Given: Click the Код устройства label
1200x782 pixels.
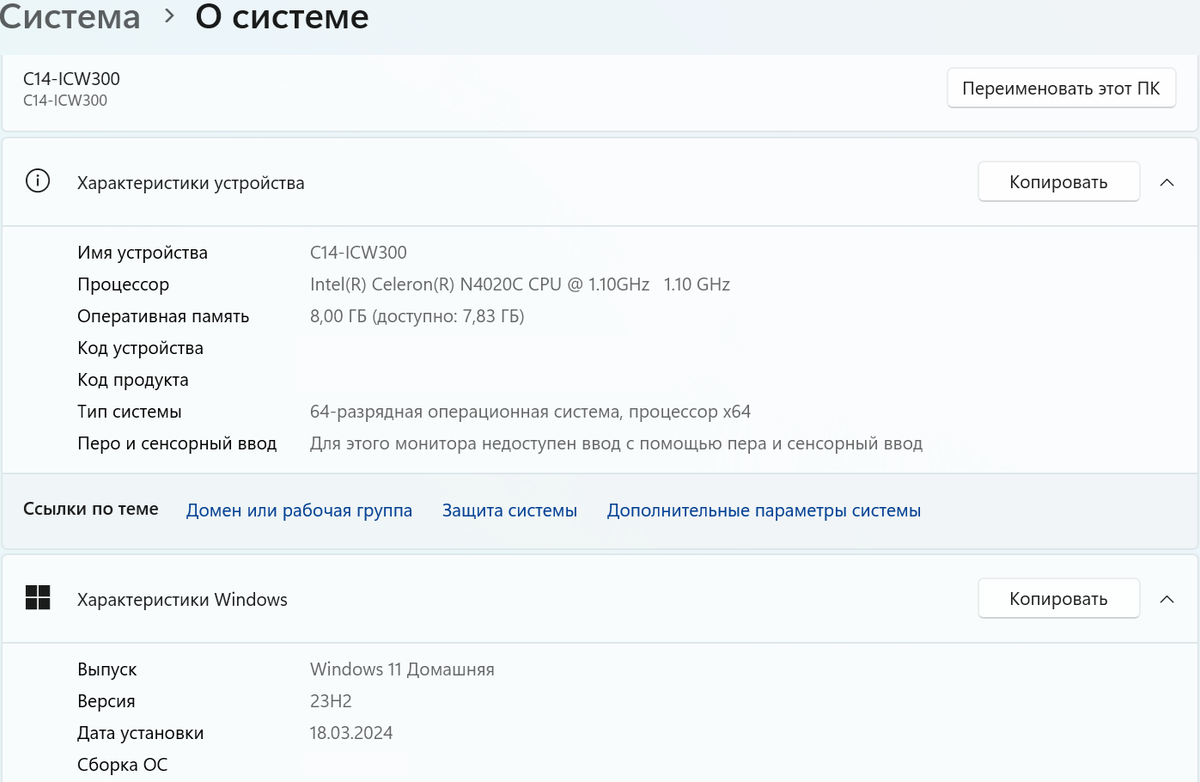Looking at the screenshot, I should pyautogui.click(x=141, y=348).
